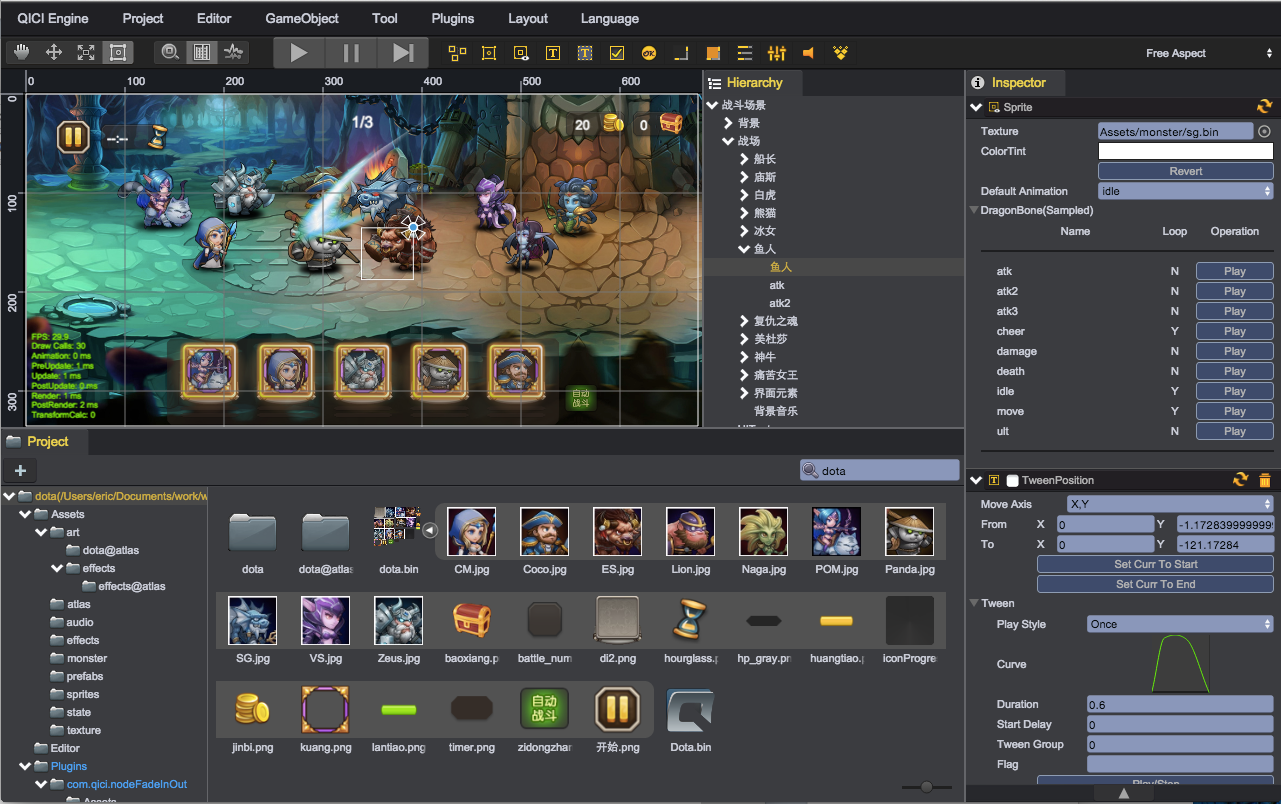This screenshot has width=1281, height=804.
Task: Open the Play Style dropdown
Action: 1180,624
